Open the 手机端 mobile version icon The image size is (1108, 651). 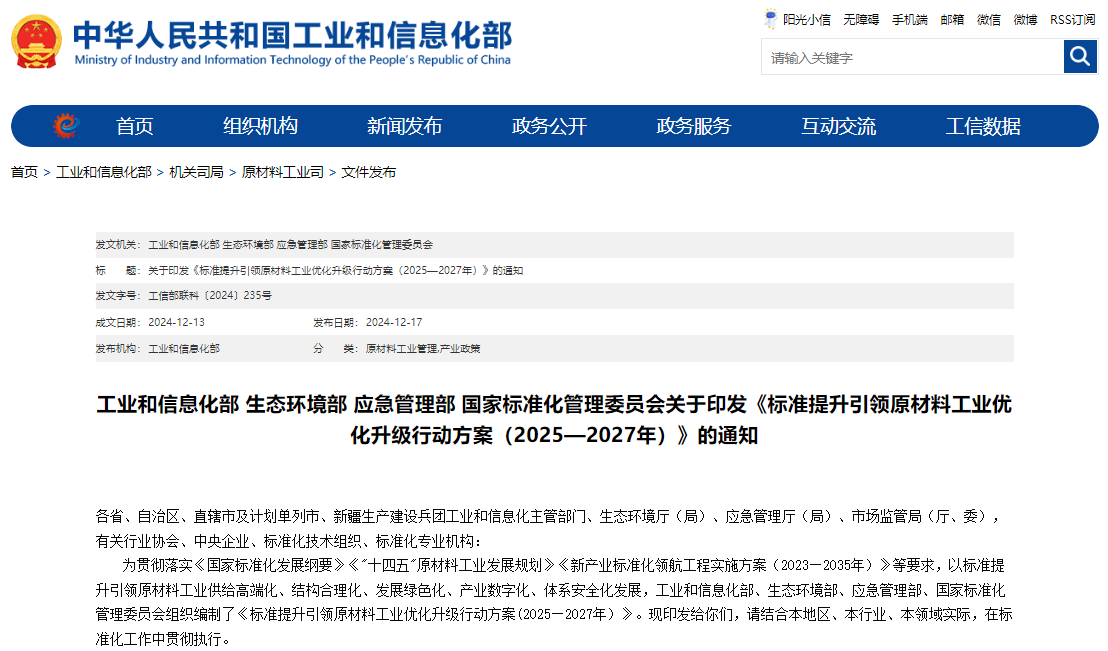tap(910, 19)
